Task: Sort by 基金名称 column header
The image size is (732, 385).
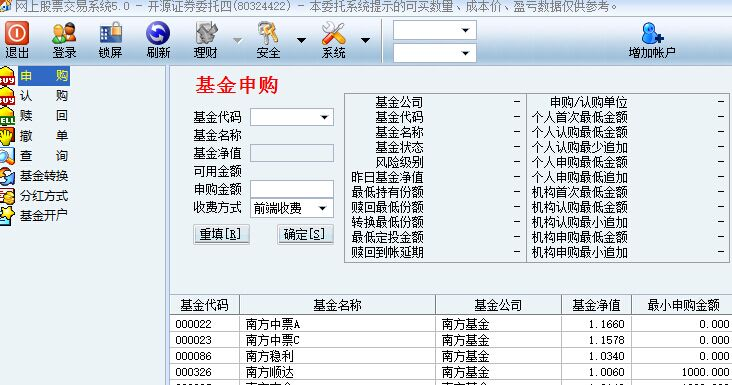Action: 337,305
